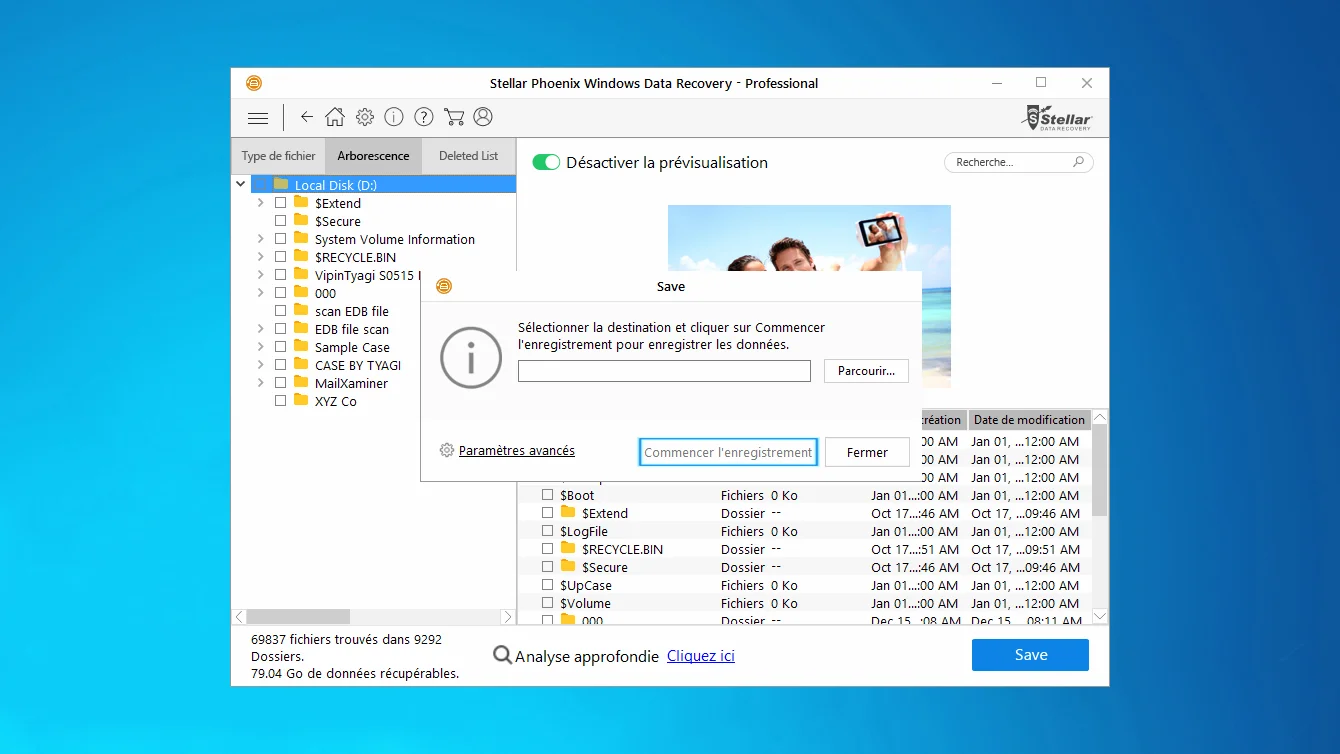Go back using the left arrow icon

[x=307, y=117]
